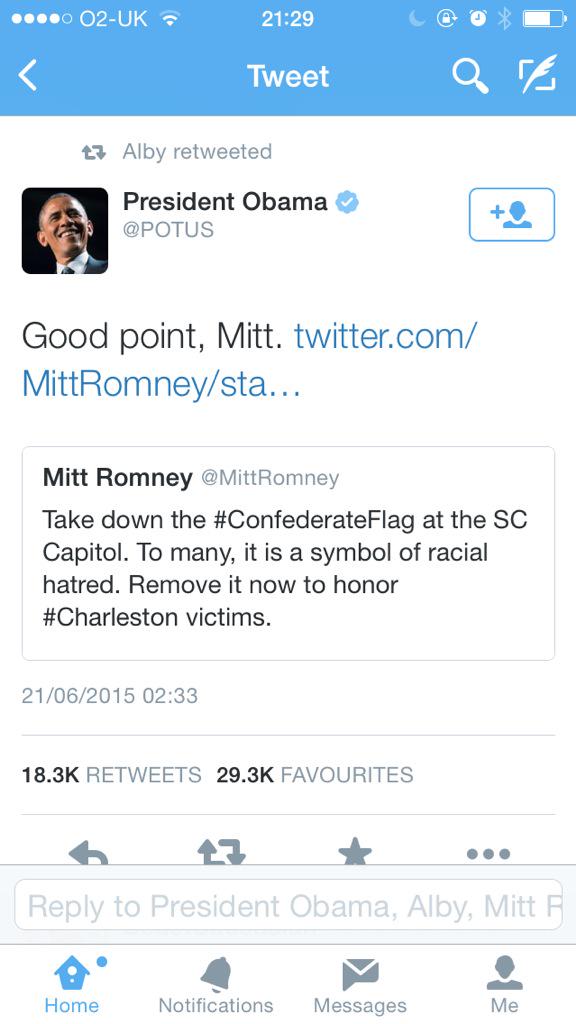This screenshot has height=1024, width=576.
Task: Tap the compose new tweet icon
Action: (x=536, y=76)
